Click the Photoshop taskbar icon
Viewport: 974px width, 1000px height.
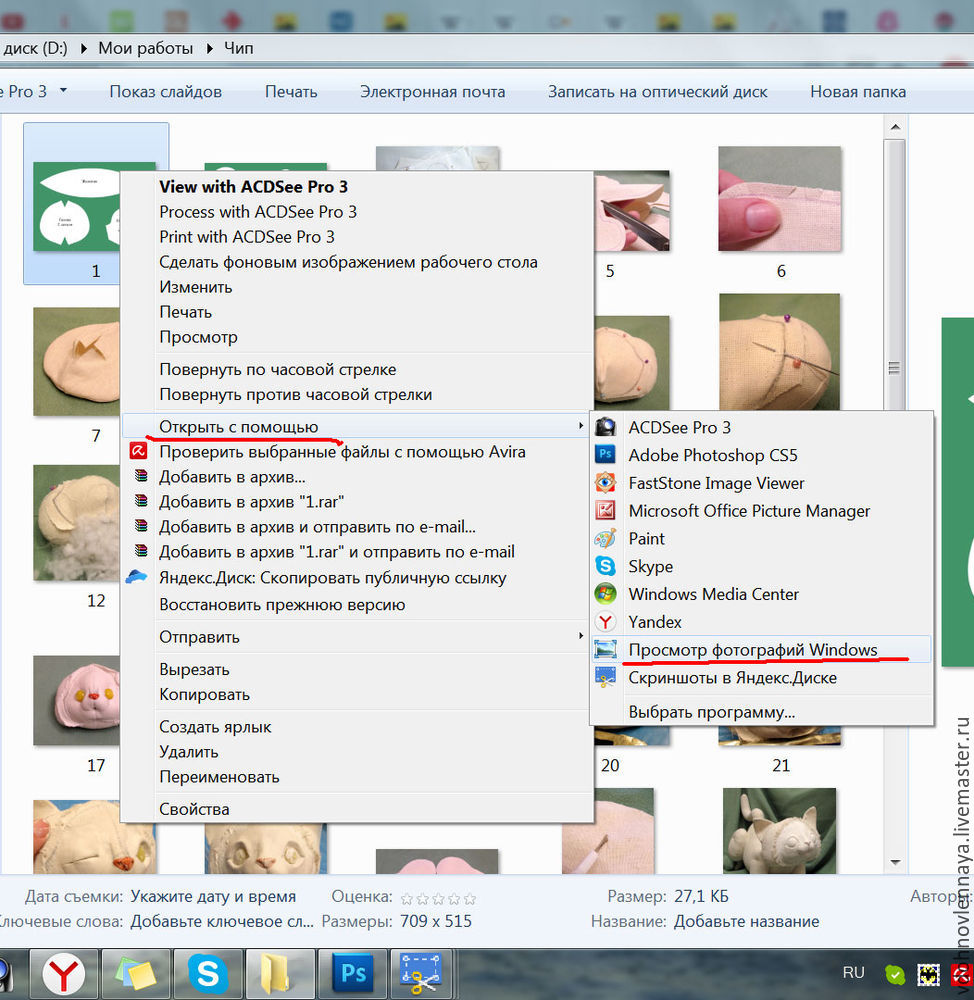pyautogui.click(x=352, y=973)
